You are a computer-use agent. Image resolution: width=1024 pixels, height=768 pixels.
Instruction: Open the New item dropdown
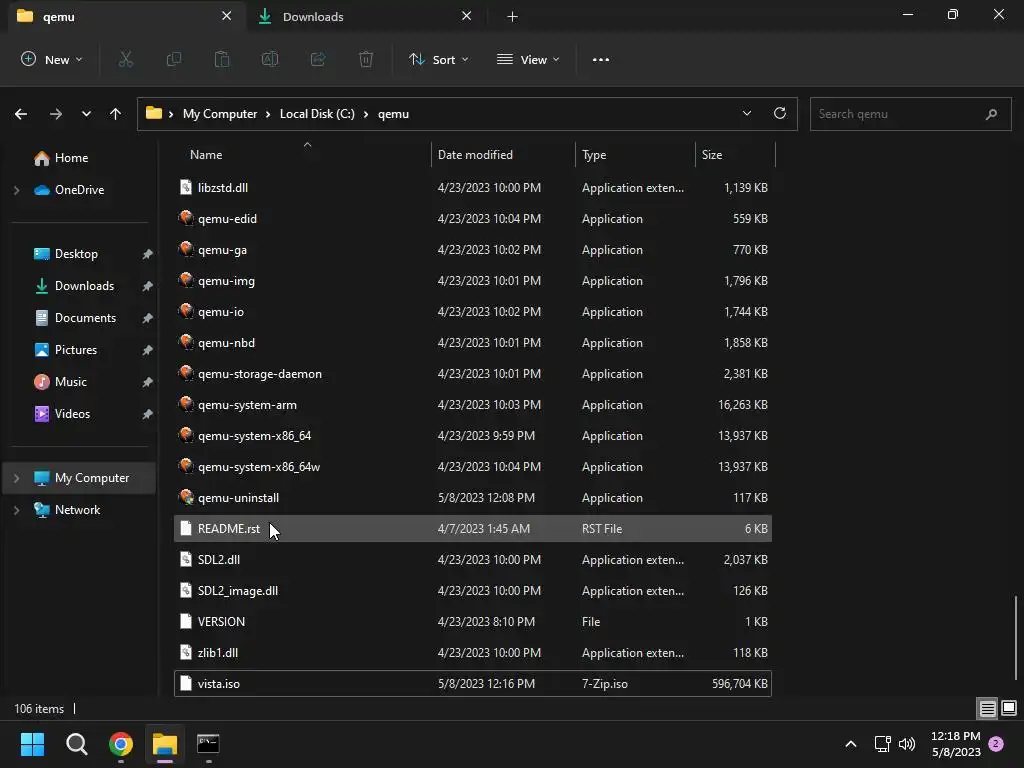pyautogui.click(x=52, y=59)
